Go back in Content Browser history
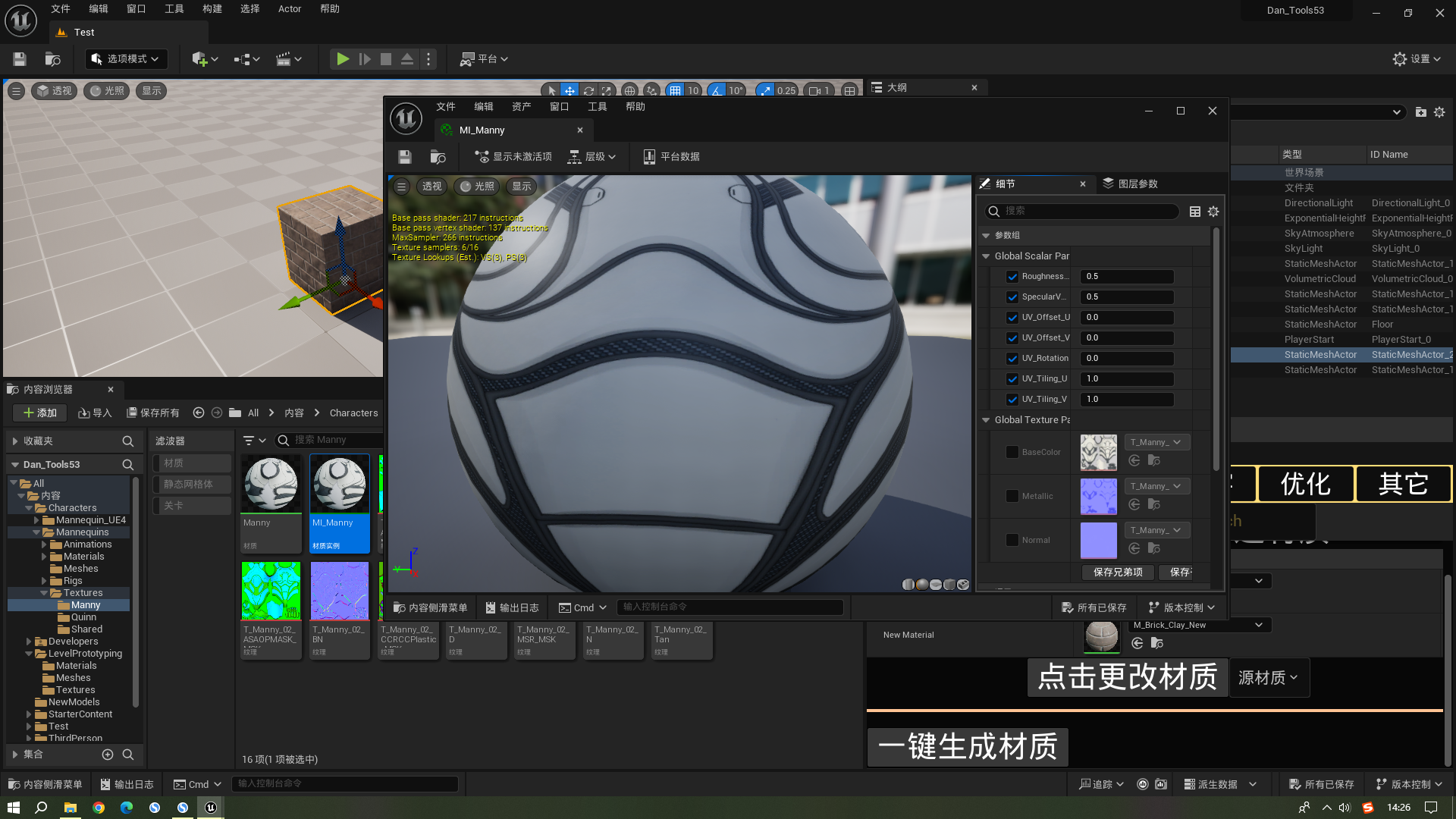Image resolution: width=1456 pixels, height=819 pixels. pos(199,413)
